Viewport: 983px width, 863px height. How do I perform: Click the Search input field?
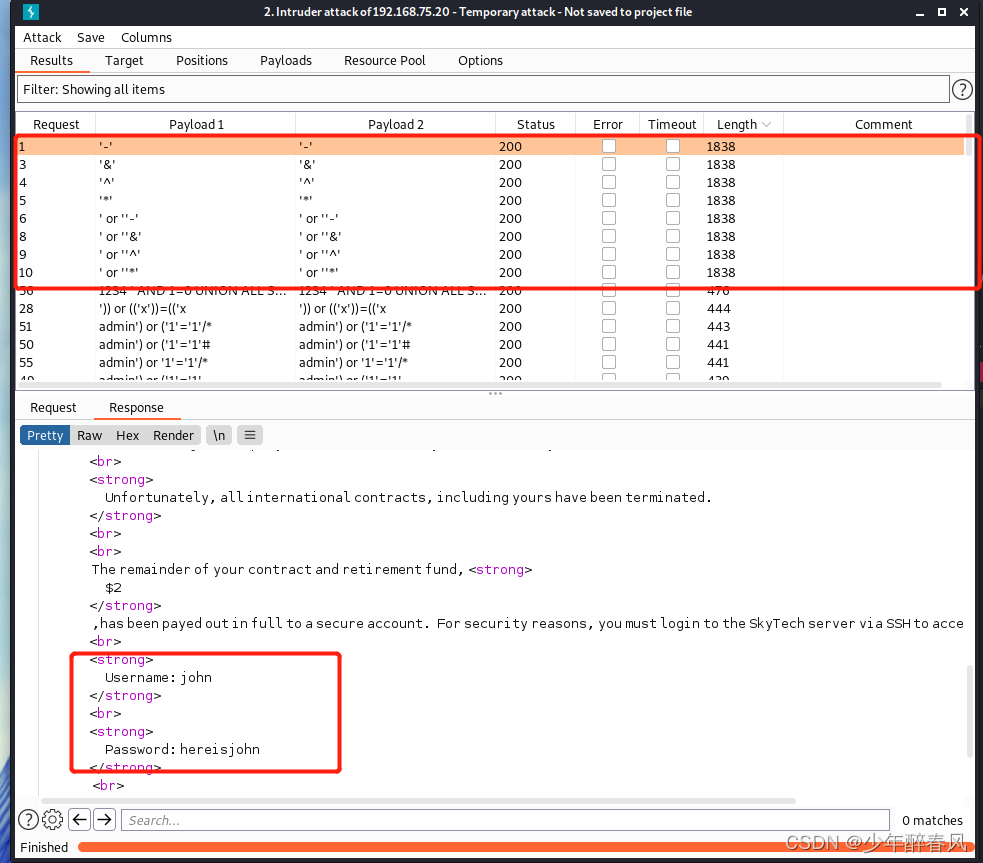click(x=505, y=820)
